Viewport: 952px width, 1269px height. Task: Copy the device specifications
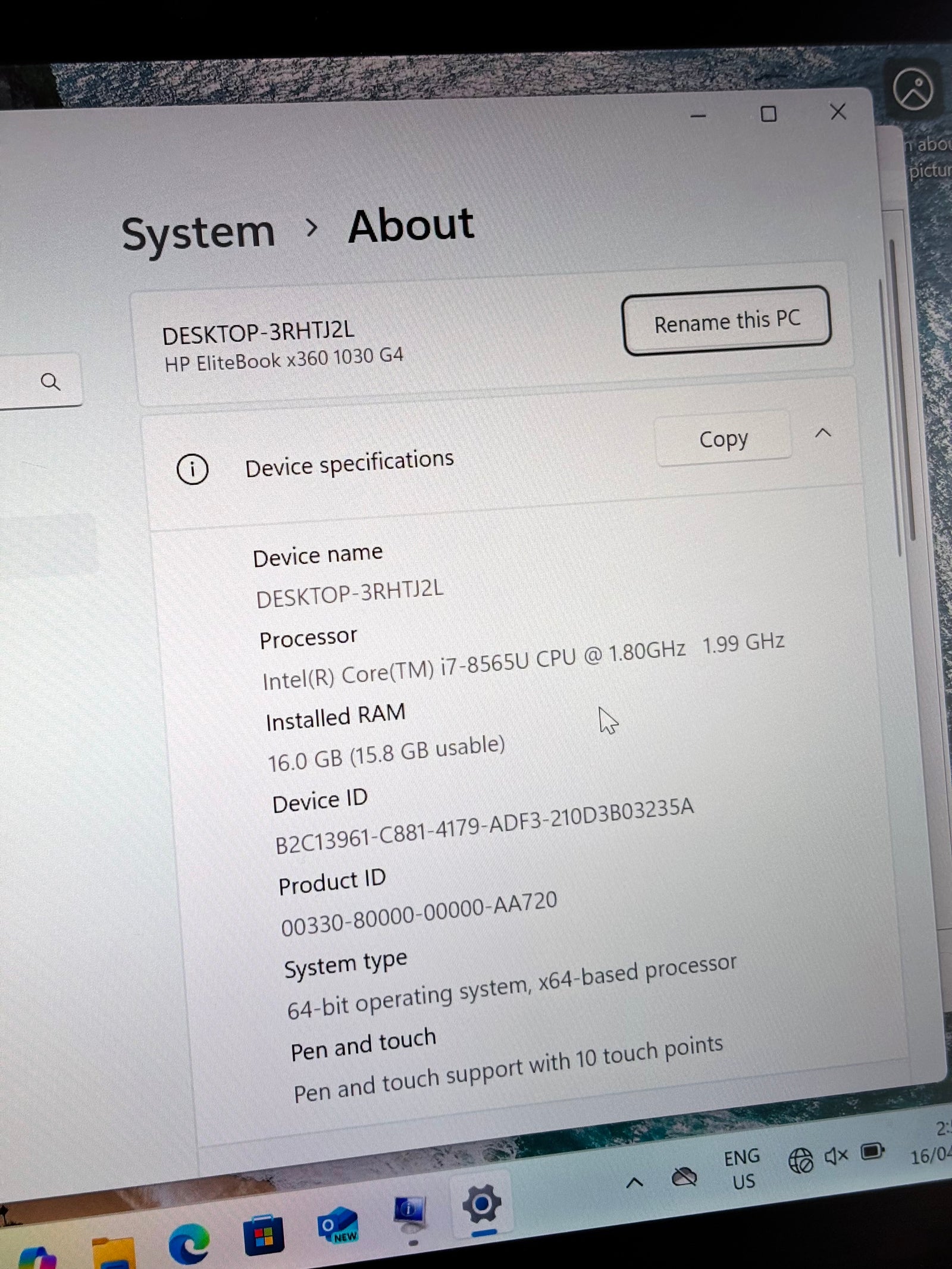pos(723,439)
